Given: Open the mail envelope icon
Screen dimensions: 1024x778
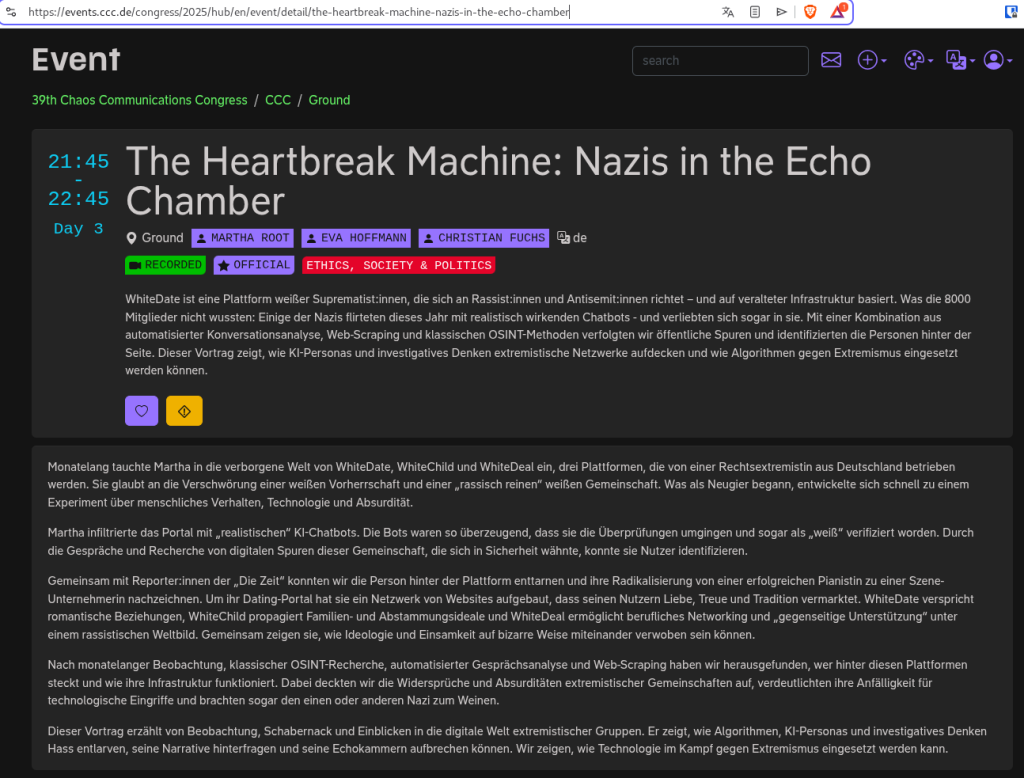Looking at the screenshot, I should [x=831, y=60].
